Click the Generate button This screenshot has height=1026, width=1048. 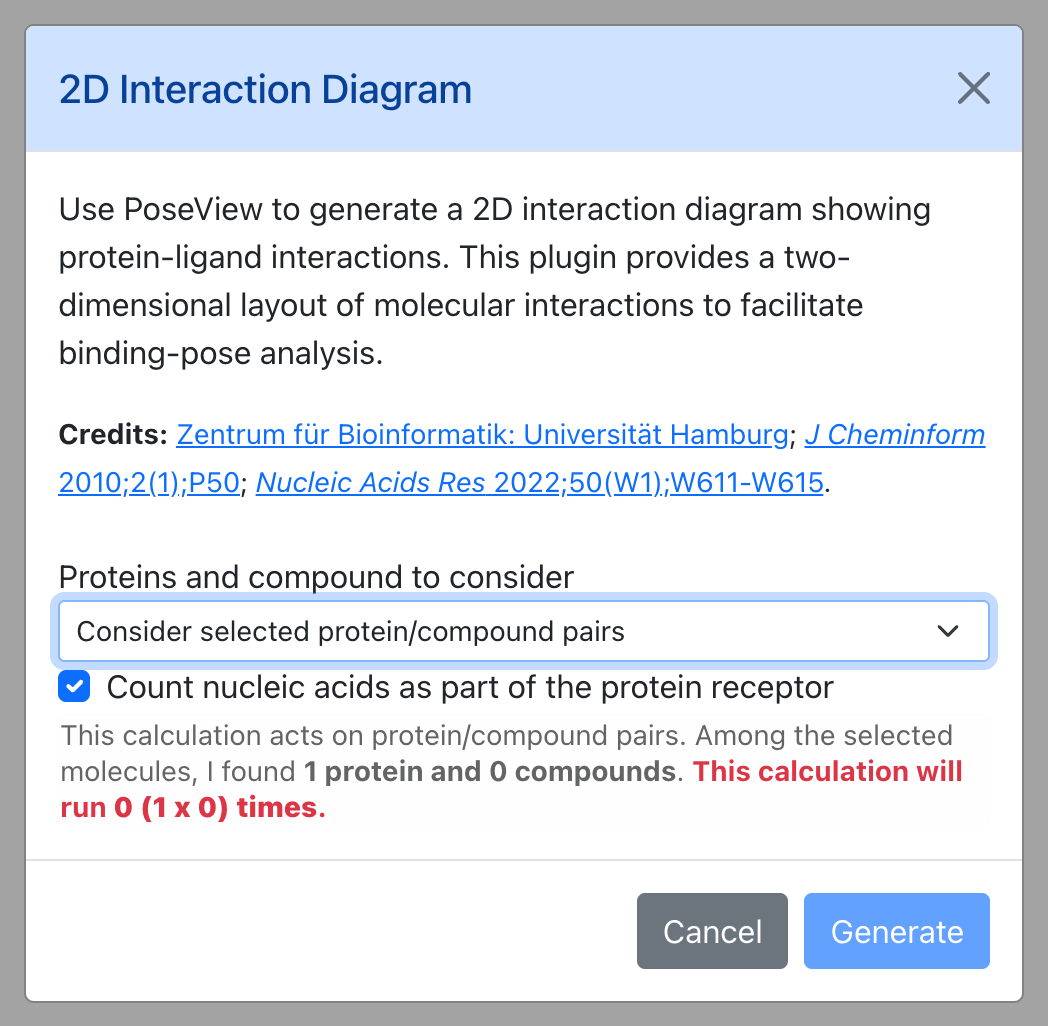(x=896, y=931)
